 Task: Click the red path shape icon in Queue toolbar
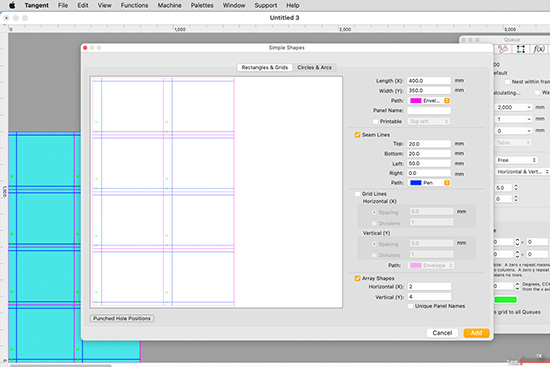click(503, 49)
